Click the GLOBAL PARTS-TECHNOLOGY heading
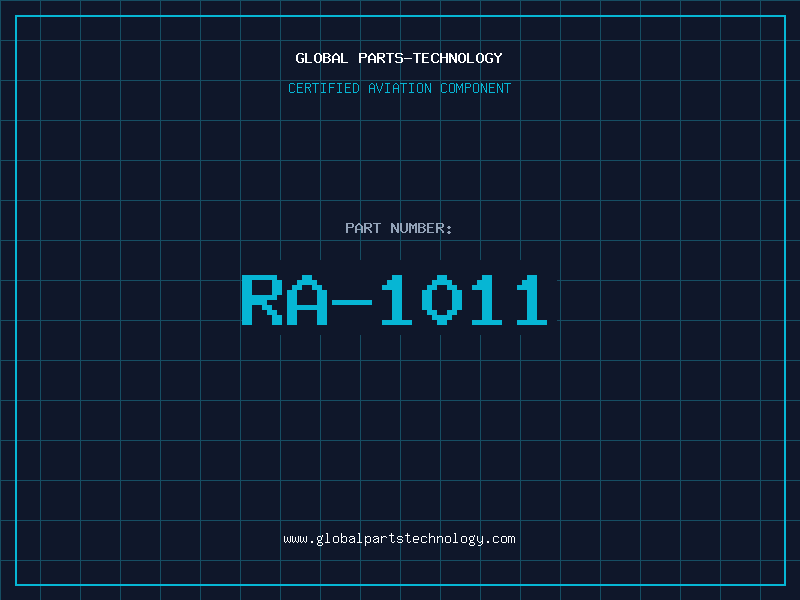The height and width of the screenshot is (600, 800). 399,59
